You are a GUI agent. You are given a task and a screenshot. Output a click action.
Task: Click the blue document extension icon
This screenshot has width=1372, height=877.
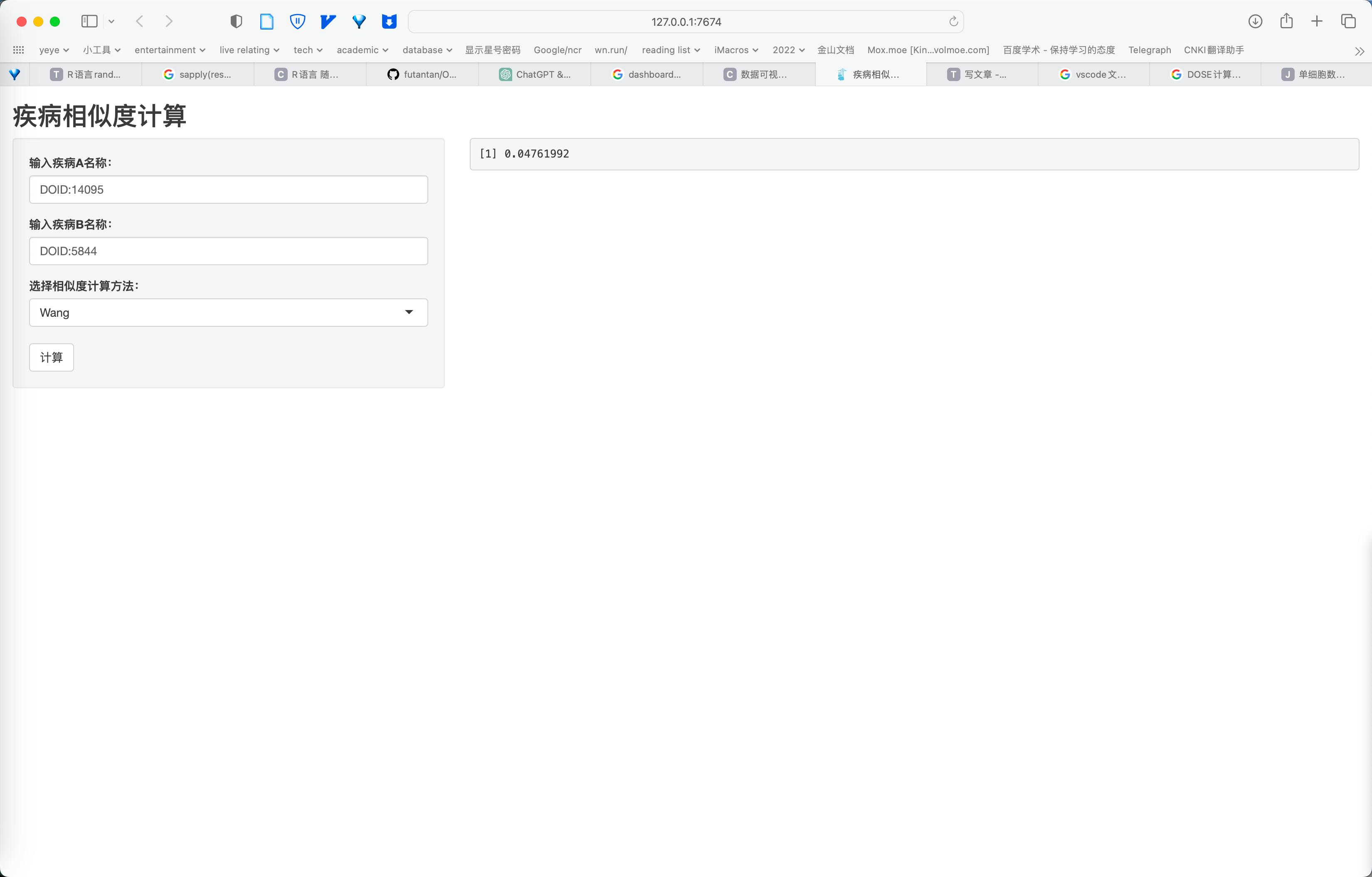(x=267, y=22)
